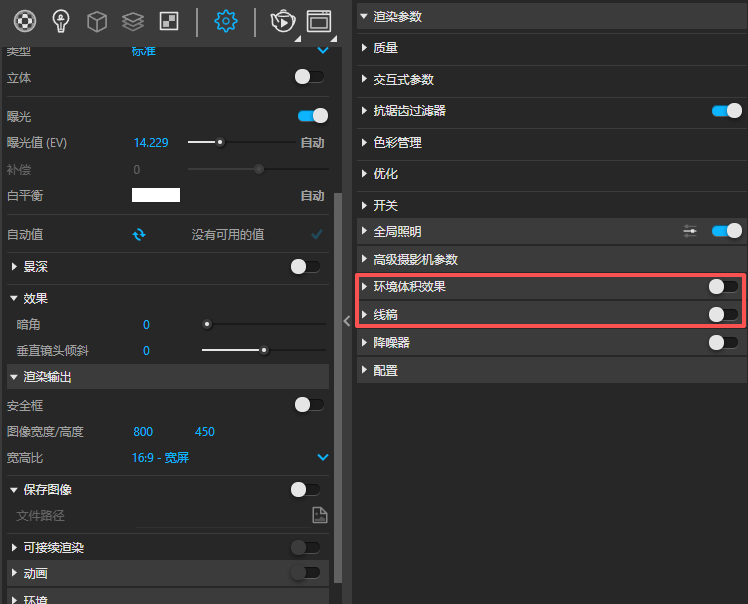
Task: Expand the 质量 section
Action: pyautogui.click(x=386, y=48)
